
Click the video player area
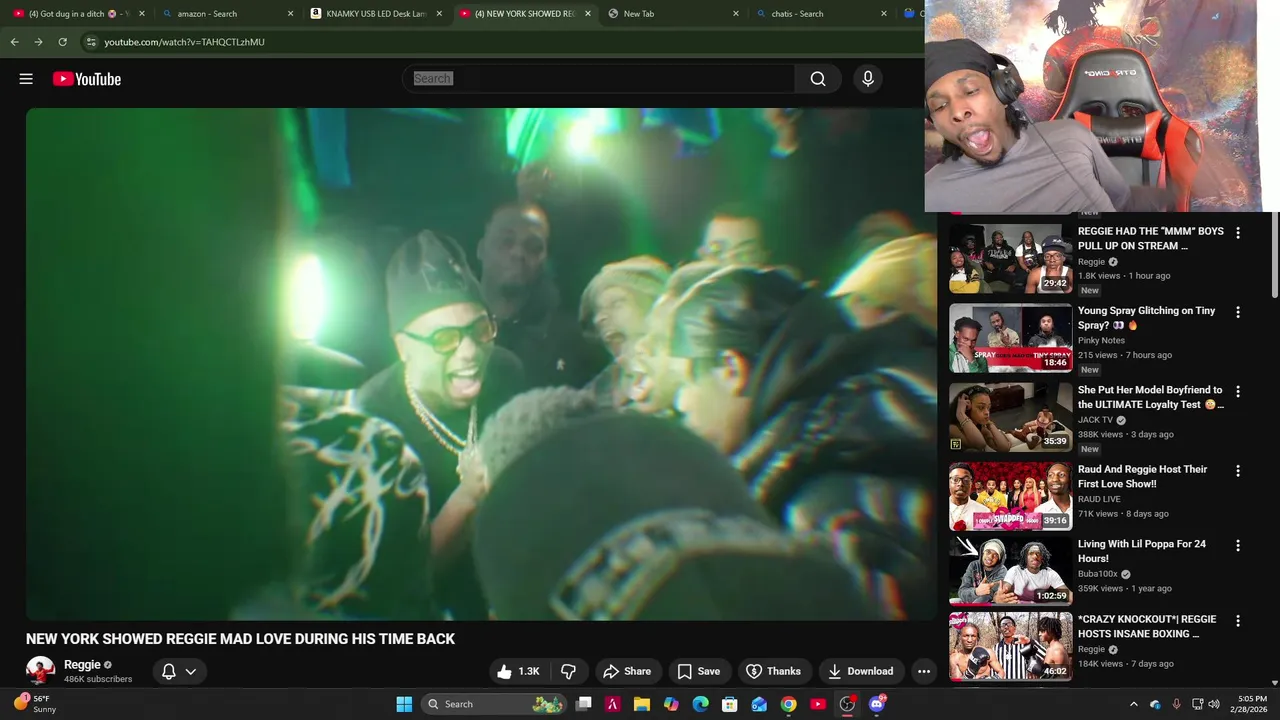(481, 364)
